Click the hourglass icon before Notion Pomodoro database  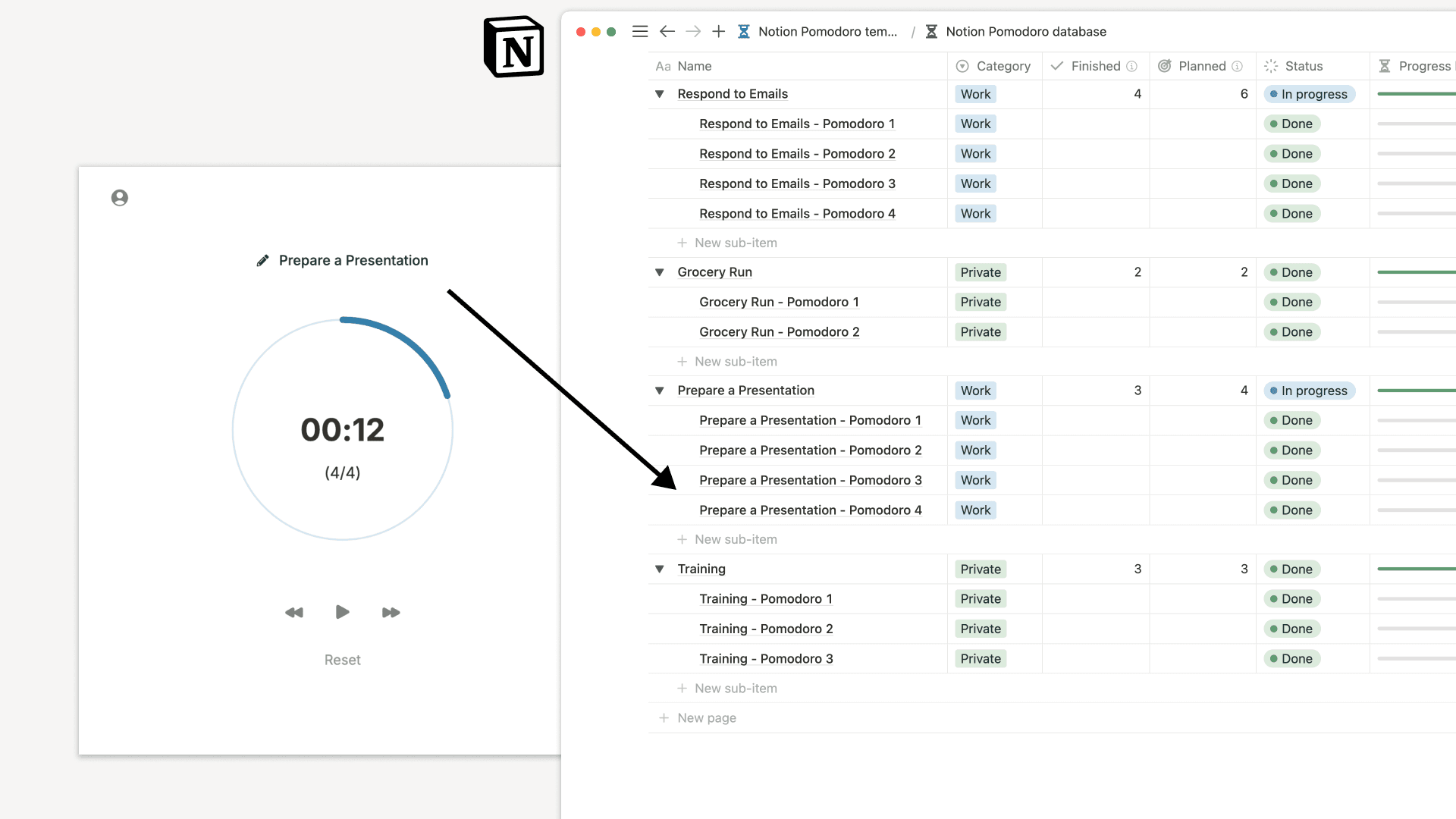(x=931, y=31)
